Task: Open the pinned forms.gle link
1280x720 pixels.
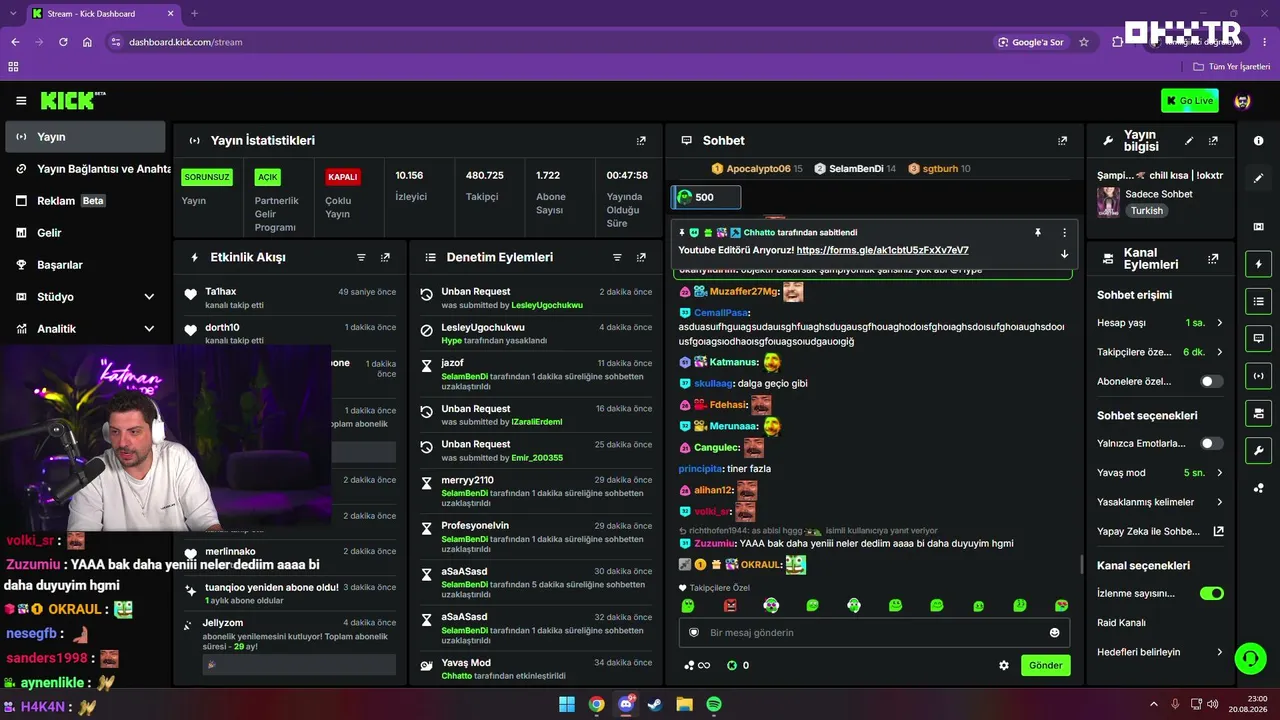Action: (882, 250)
